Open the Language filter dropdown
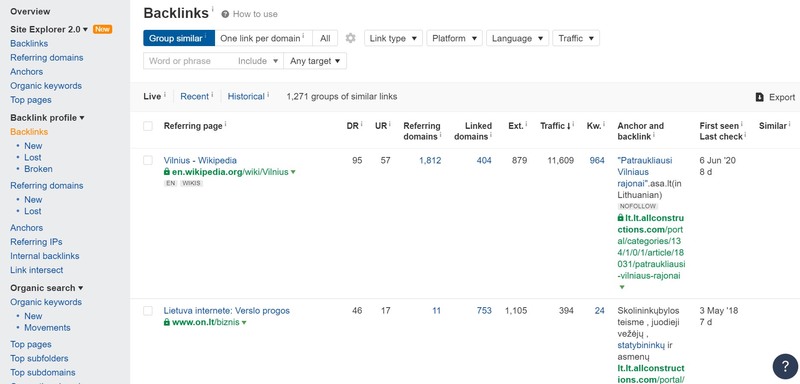 (x=517, y=38)
